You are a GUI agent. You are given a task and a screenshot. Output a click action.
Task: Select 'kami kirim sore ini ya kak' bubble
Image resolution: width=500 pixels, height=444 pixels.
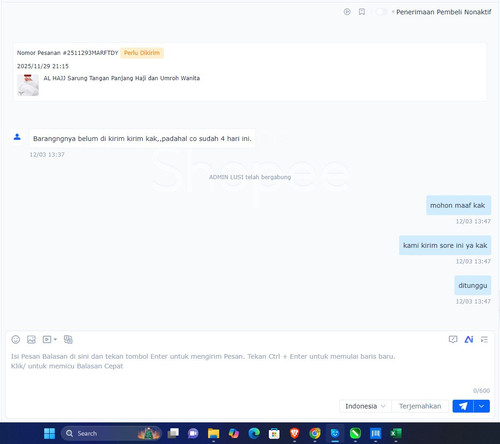coord(445,245)
